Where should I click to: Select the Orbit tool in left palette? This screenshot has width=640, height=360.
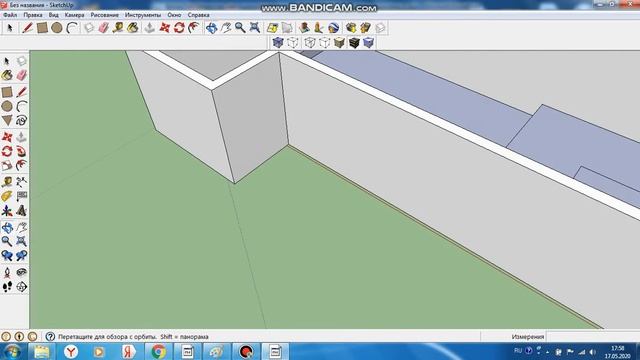tap(7, 227)
